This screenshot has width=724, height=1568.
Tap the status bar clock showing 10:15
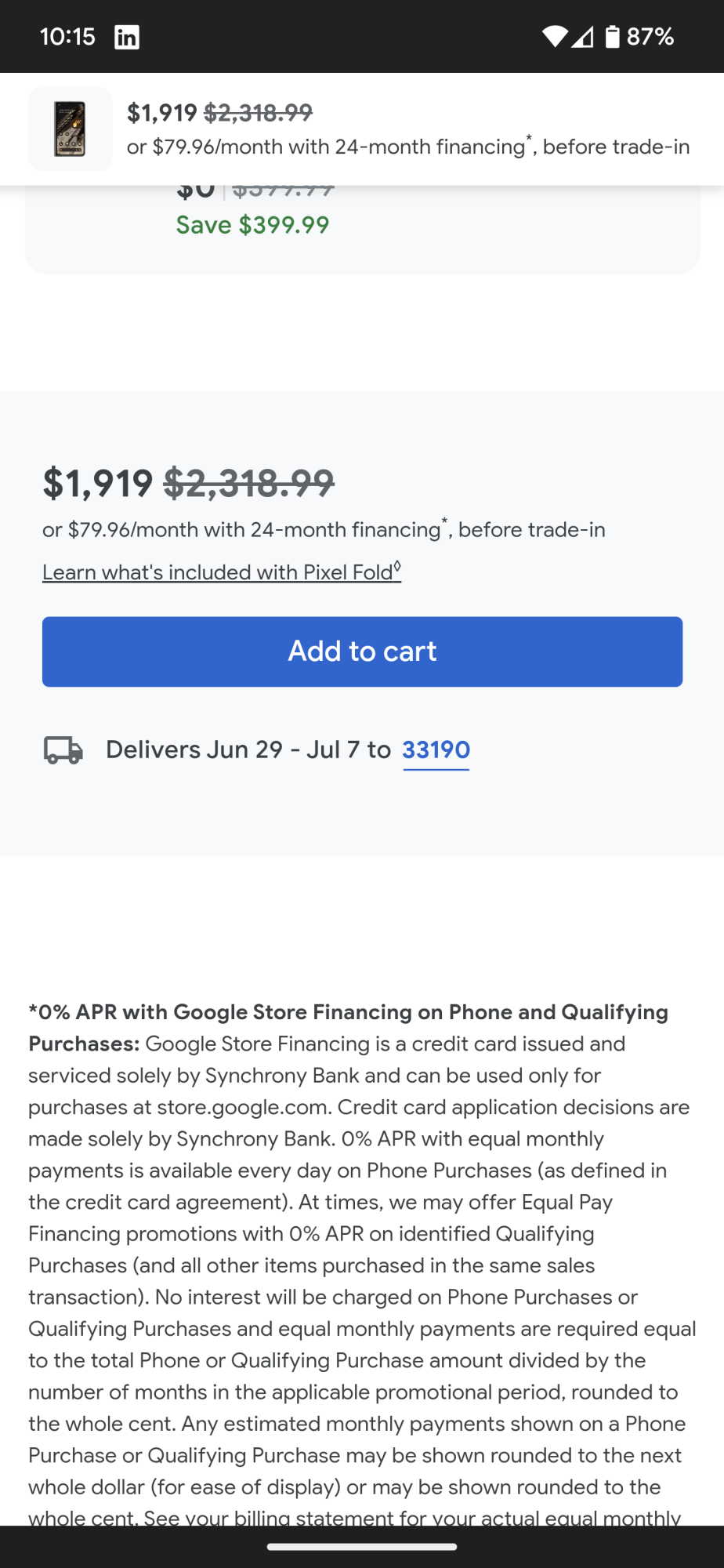[x=67, y=37]
